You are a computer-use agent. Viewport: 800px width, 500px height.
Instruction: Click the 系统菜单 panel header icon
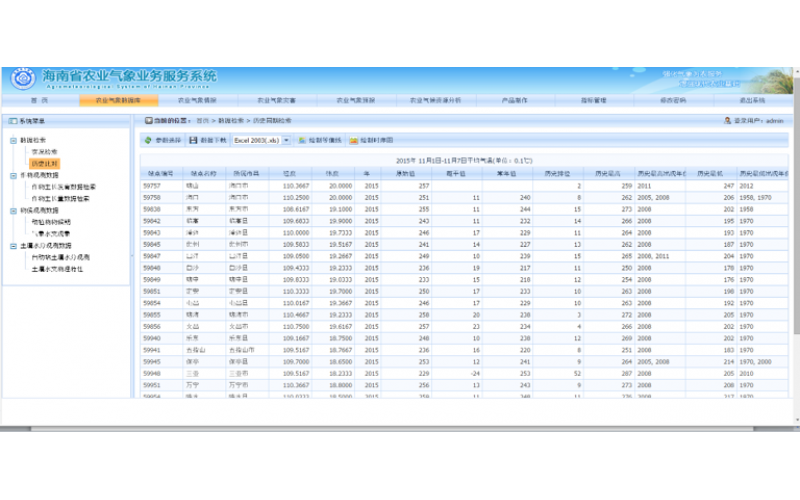[x=13, y=121]
